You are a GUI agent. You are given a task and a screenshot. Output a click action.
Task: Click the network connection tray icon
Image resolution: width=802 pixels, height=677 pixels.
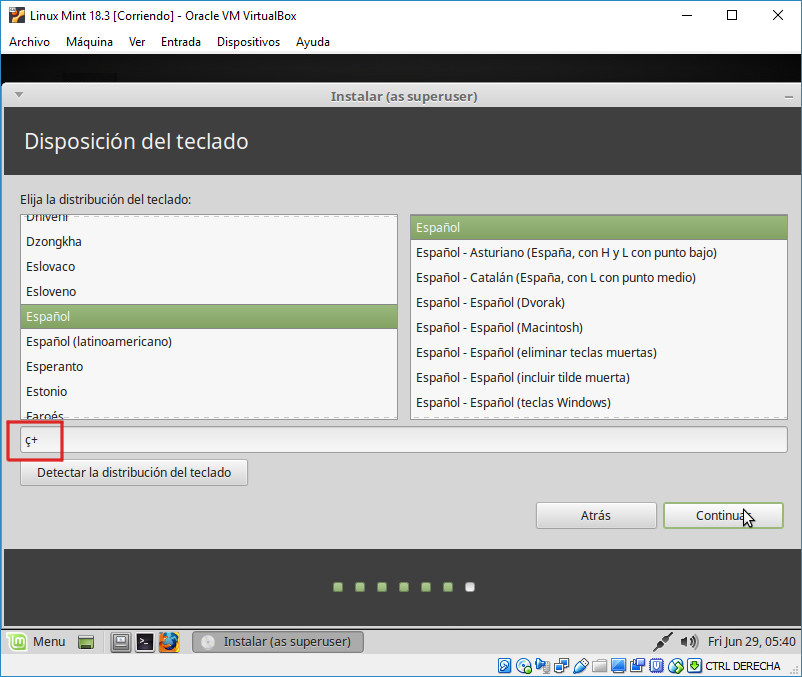tap(663, 641)
